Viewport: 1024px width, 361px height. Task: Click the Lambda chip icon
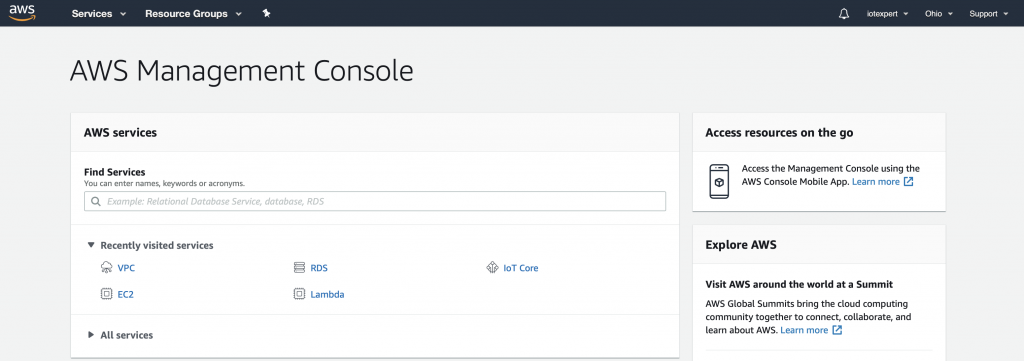(x=299, y=294)
